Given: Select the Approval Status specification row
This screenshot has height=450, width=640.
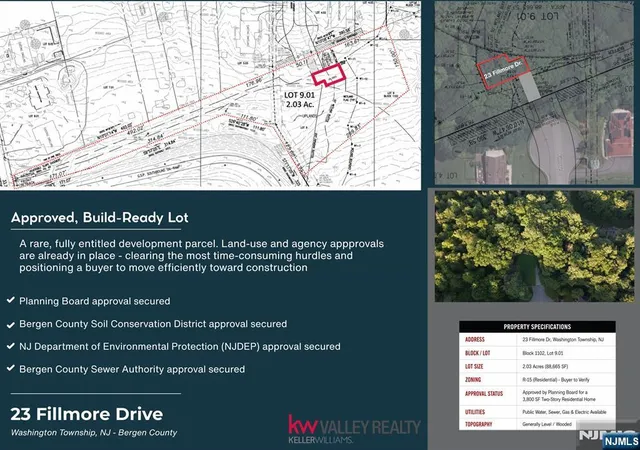Looking at the screenshot, I should pos(537,396).
